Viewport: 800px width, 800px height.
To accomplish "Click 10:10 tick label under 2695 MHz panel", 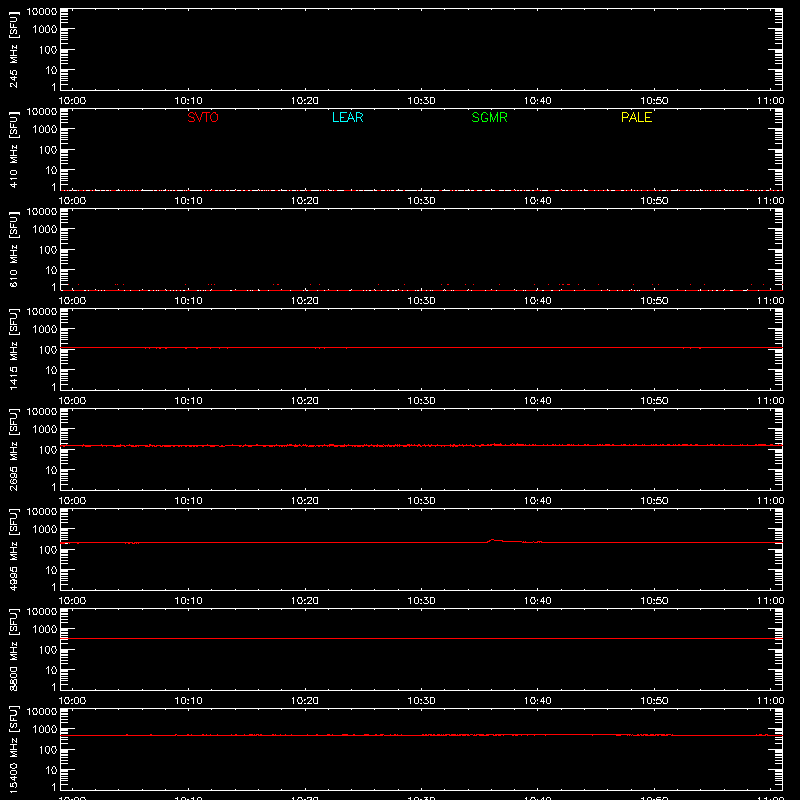I will 189,501.
